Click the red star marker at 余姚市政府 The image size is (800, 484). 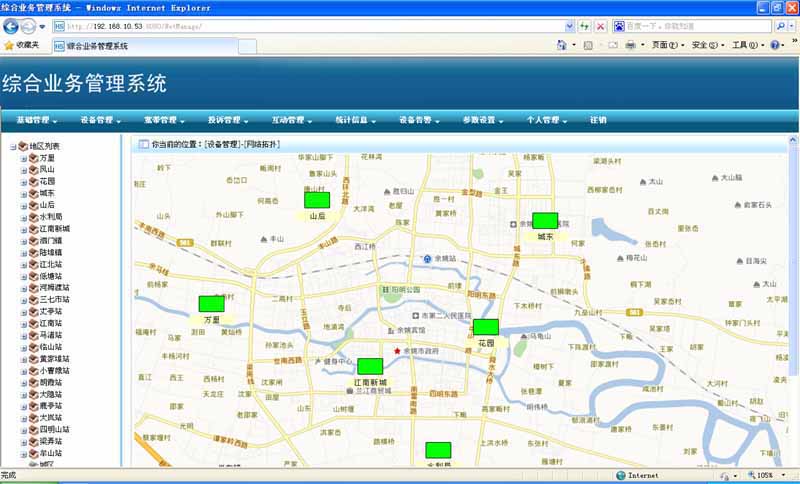(397, 351)
